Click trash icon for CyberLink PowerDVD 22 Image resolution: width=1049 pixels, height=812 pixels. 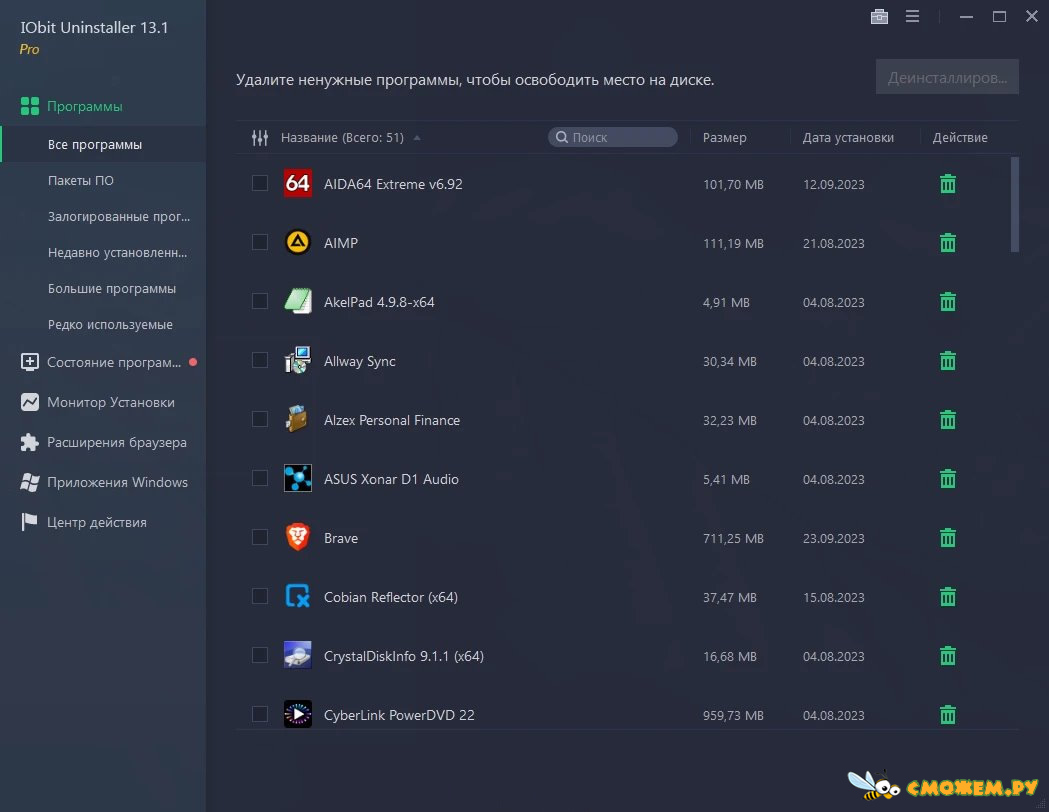947,715
